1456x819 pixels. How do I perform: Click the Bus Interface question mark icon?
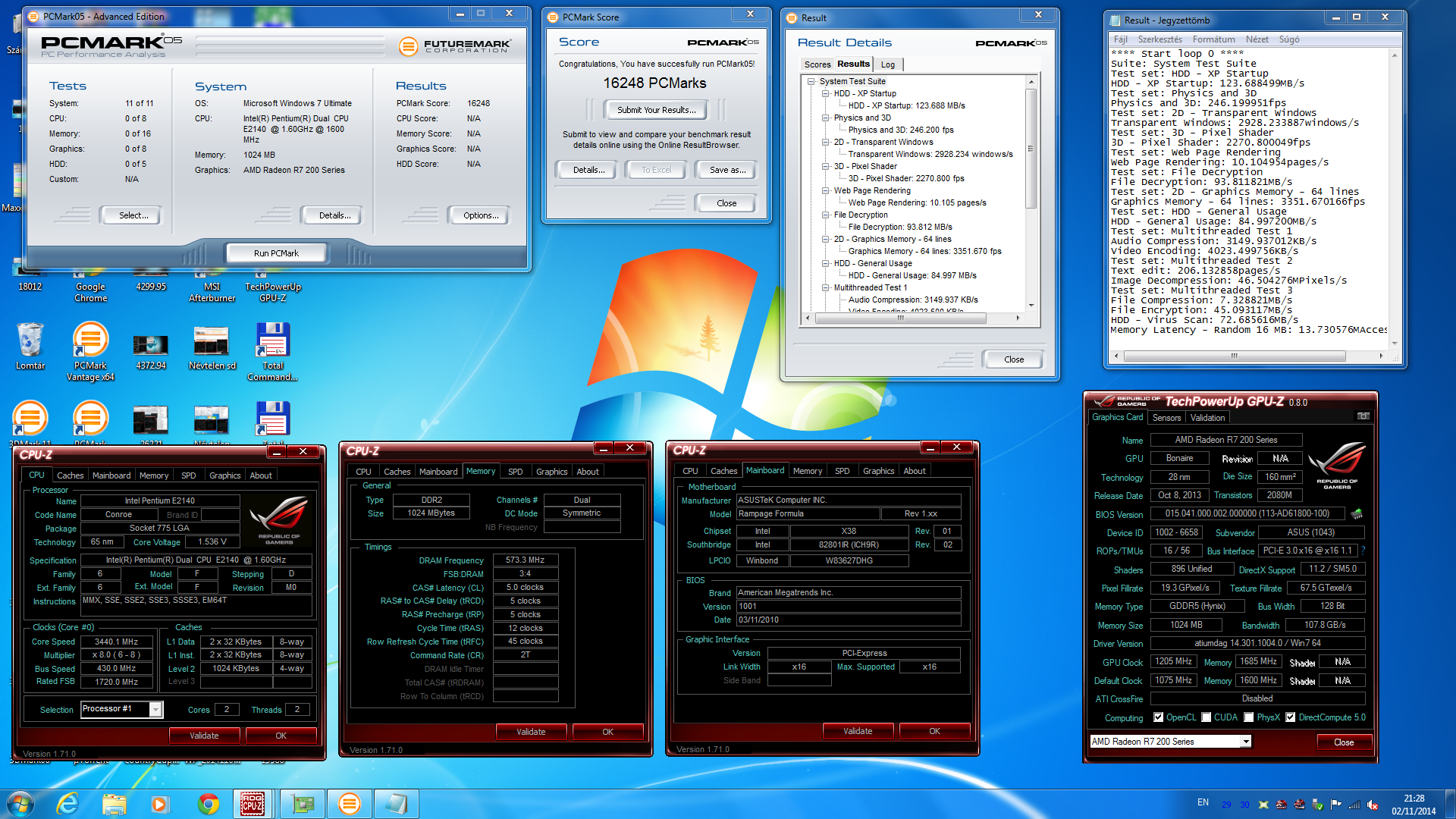pyautogui.click(x=1363, y=551)
